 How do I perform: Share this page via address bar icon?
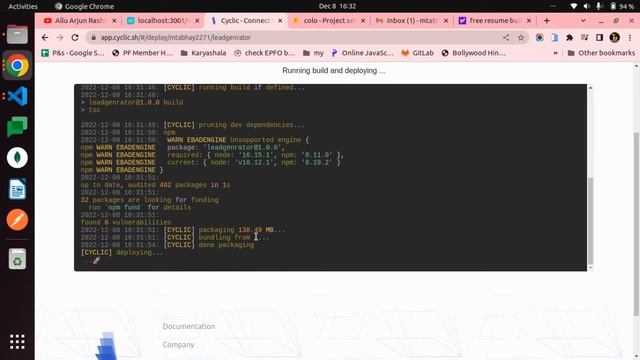pyautogui.click(x=506, y=38)
